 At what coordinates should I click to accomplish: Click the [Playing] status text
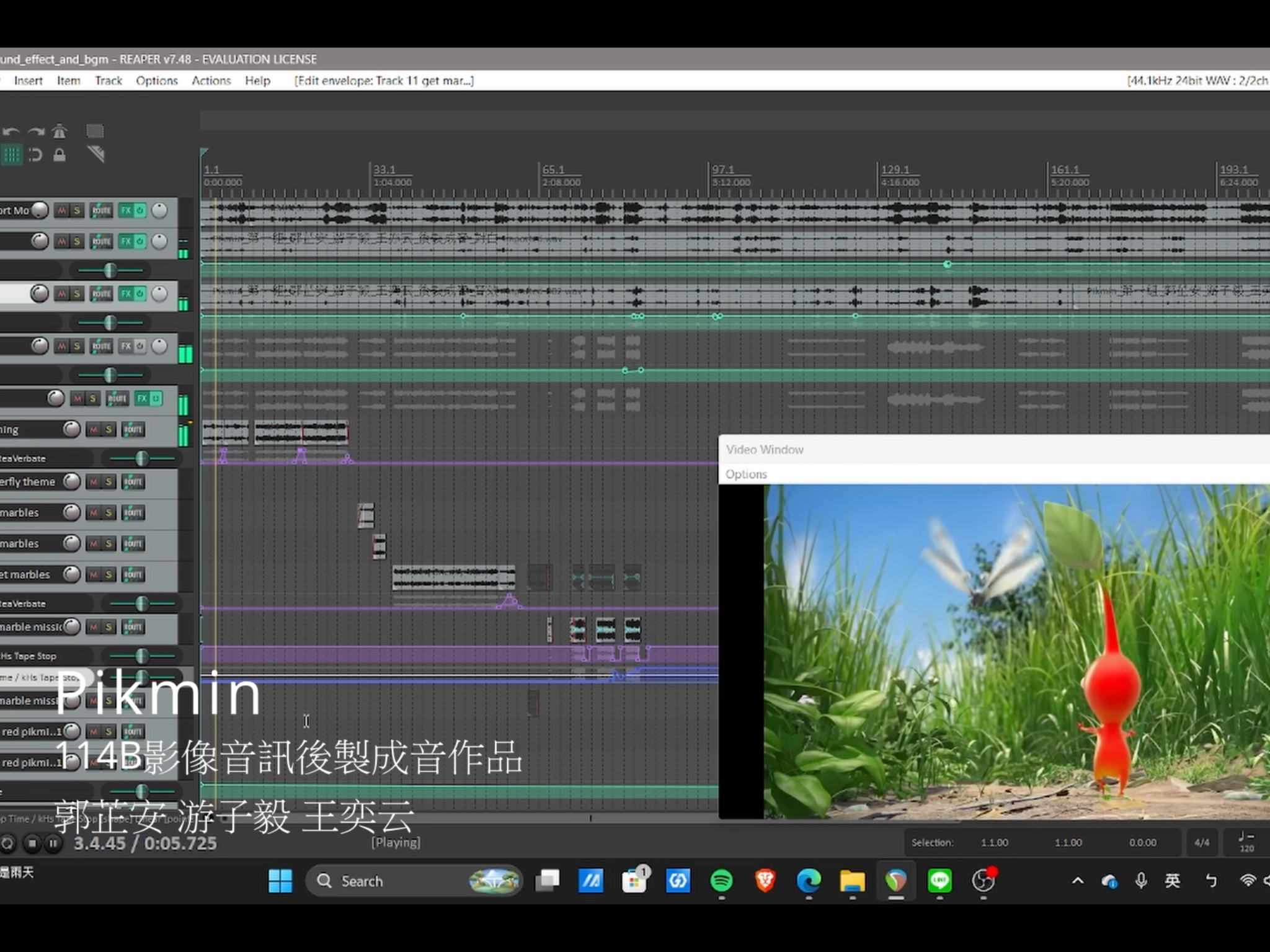[x=396, y=842]
